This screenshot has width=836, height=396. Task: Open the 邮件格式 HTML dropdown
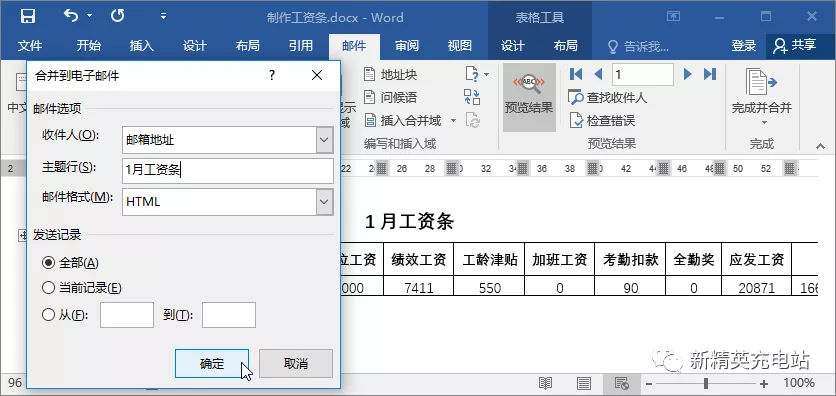point(324,202)
